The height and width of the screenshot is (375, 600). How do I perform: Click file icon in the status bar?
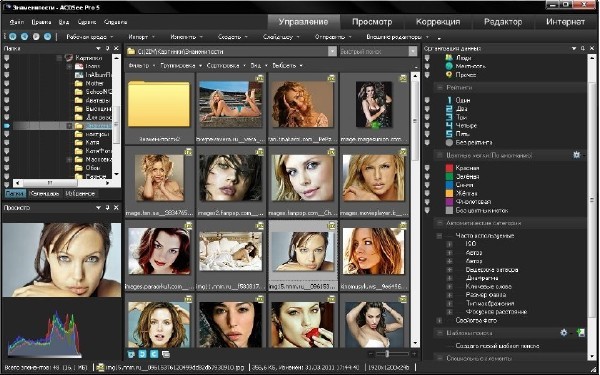coord(100,368)
